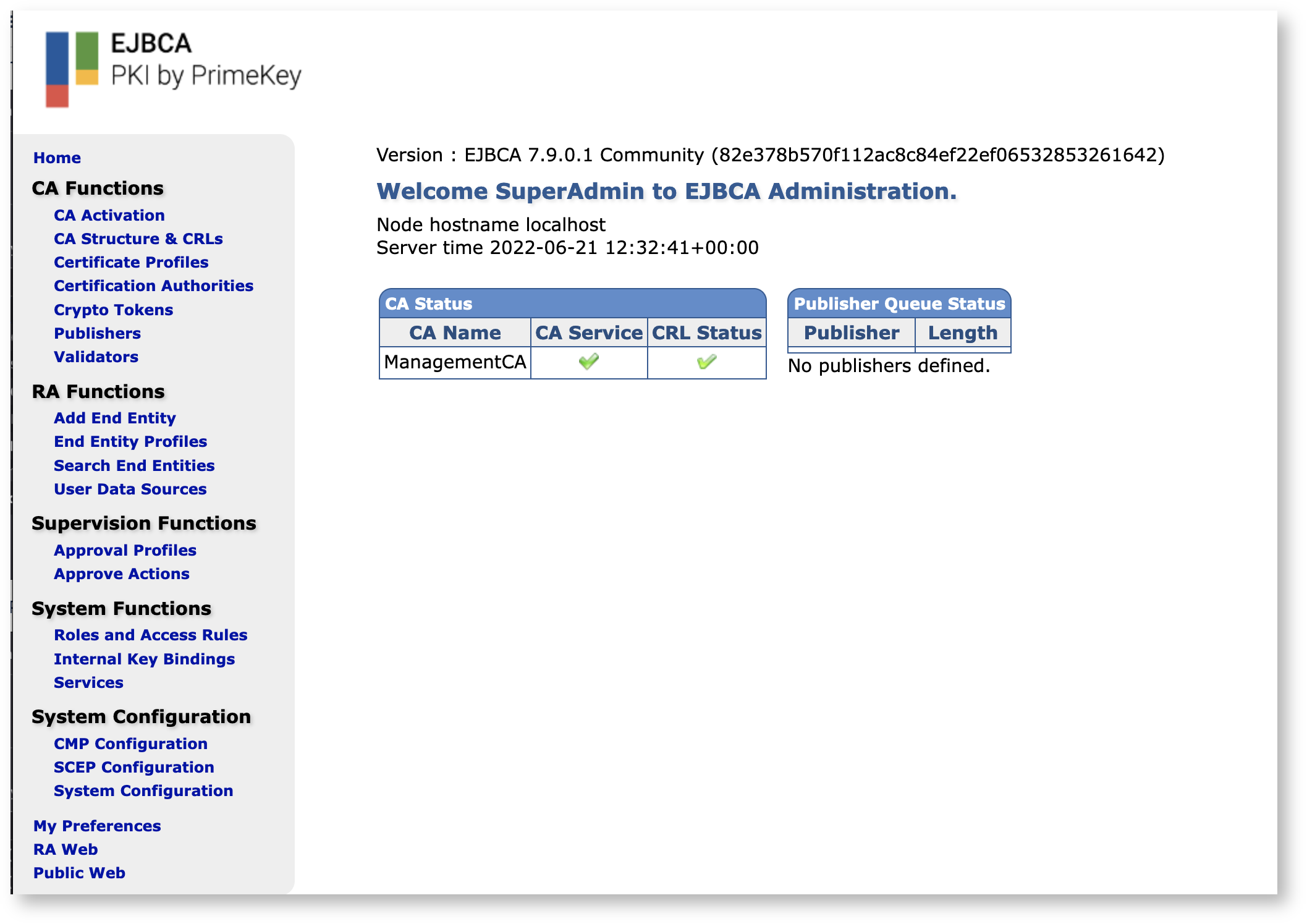Navigate to Certification Authorities
The image size is (1307, 924).
click(153, 286)
